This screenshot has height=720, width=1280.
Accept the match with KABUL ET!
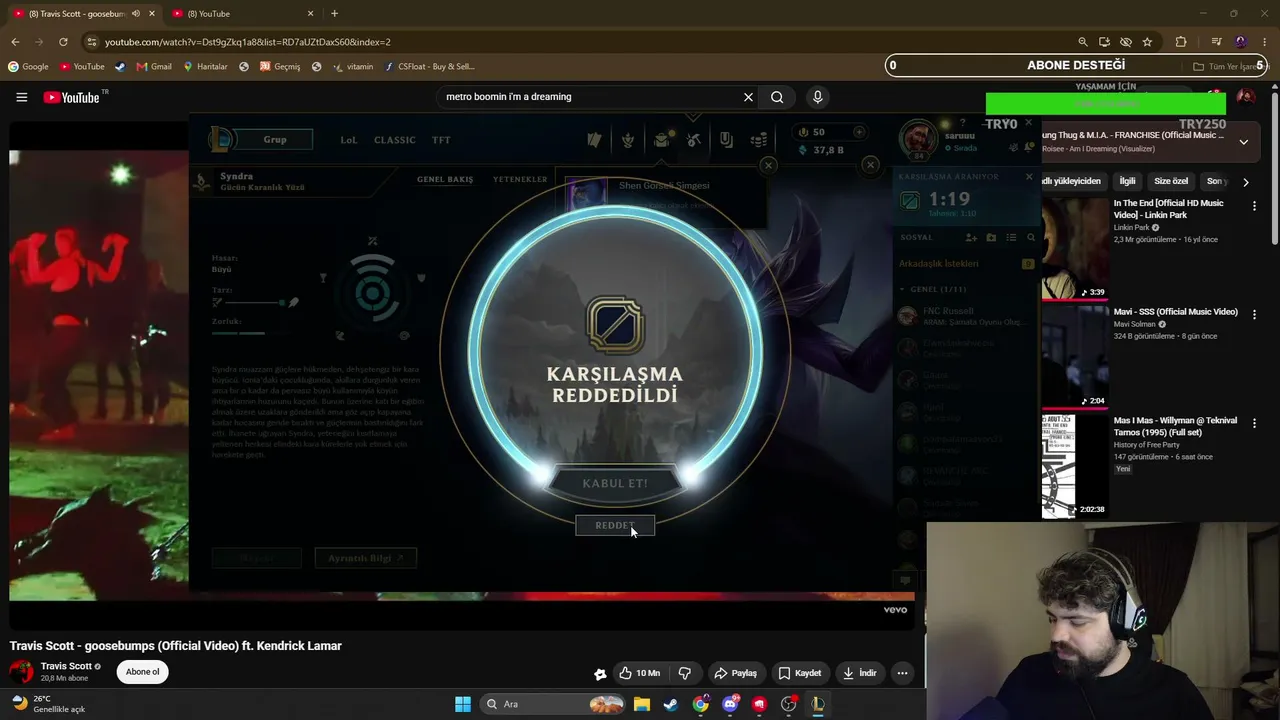615,483
